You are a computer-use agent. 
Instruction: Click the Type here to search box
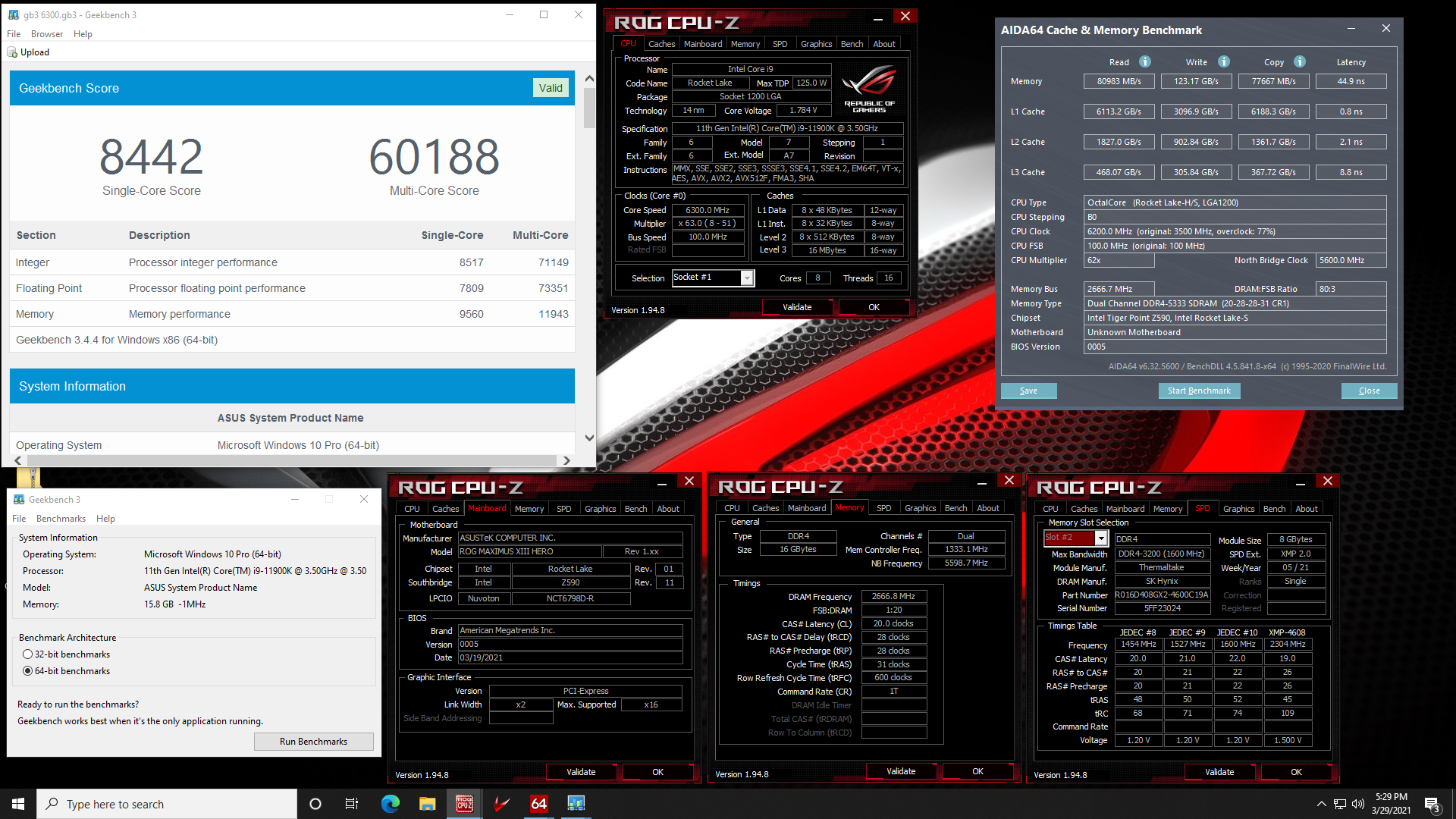coord(167,804)
